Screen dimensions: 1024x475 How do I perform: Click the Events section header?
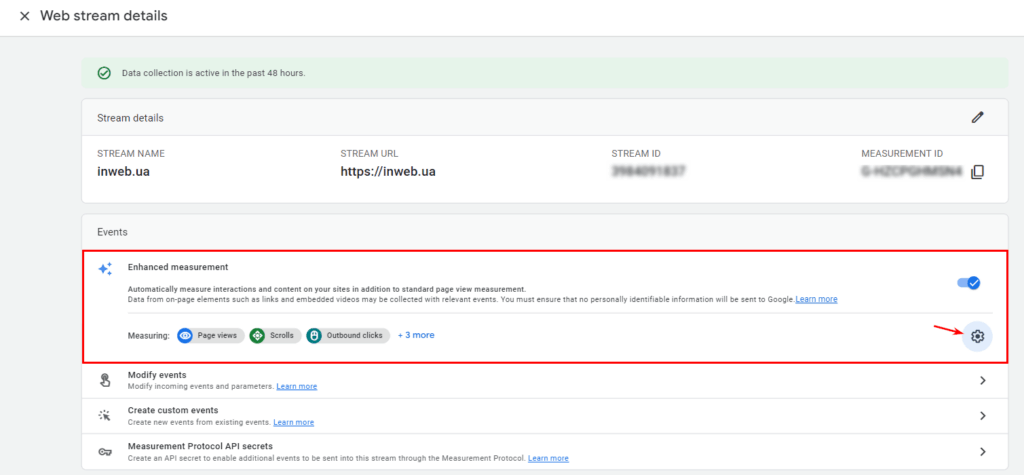click(112, 231)
